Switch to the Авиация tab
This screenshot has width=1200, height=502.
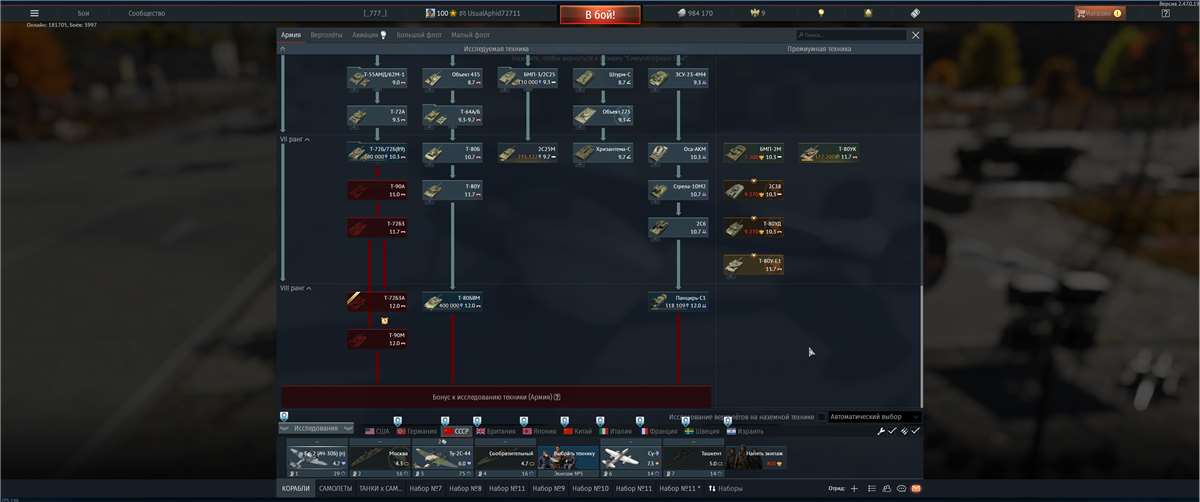[368, 35]
